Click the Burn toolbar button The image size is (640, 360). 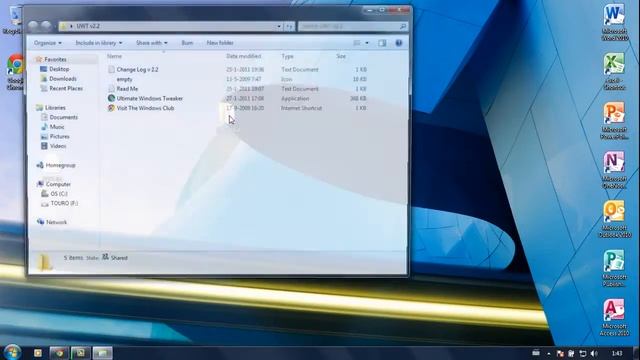(x=187, y=43)
